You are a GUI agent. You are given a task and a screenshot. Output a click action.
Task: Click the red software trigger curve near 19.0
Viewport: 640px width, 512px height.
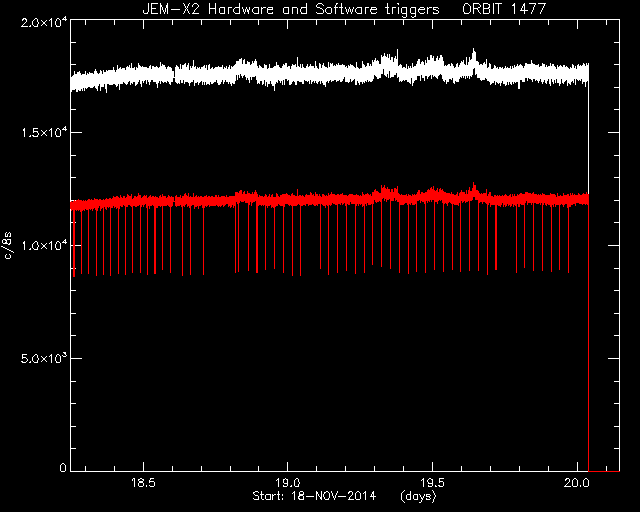(x=288, y=200)
